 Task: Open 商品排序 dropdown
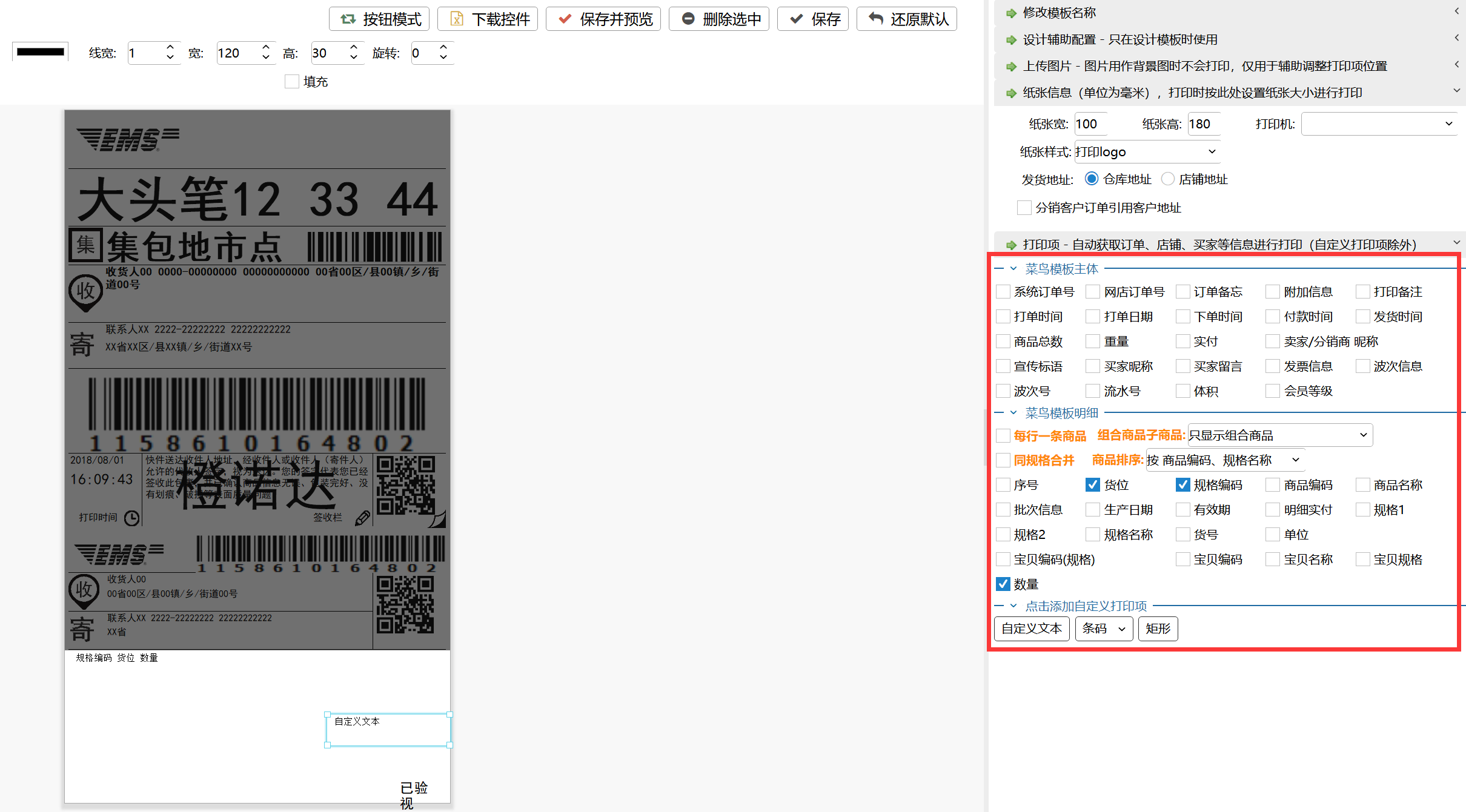click(x=1225, y=460)
